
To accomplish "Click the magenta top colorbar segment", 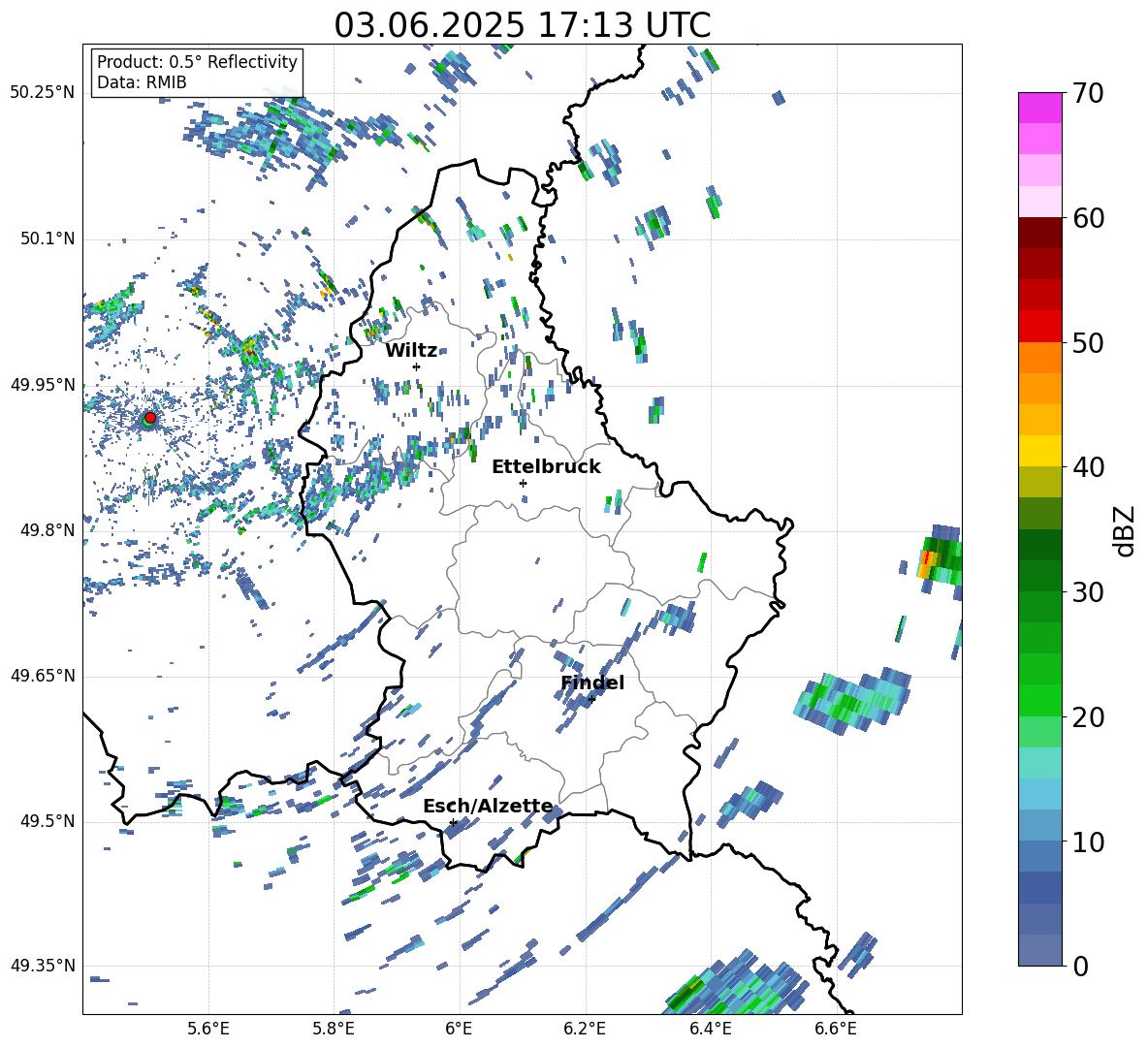I will click(x=1040, y=109).
